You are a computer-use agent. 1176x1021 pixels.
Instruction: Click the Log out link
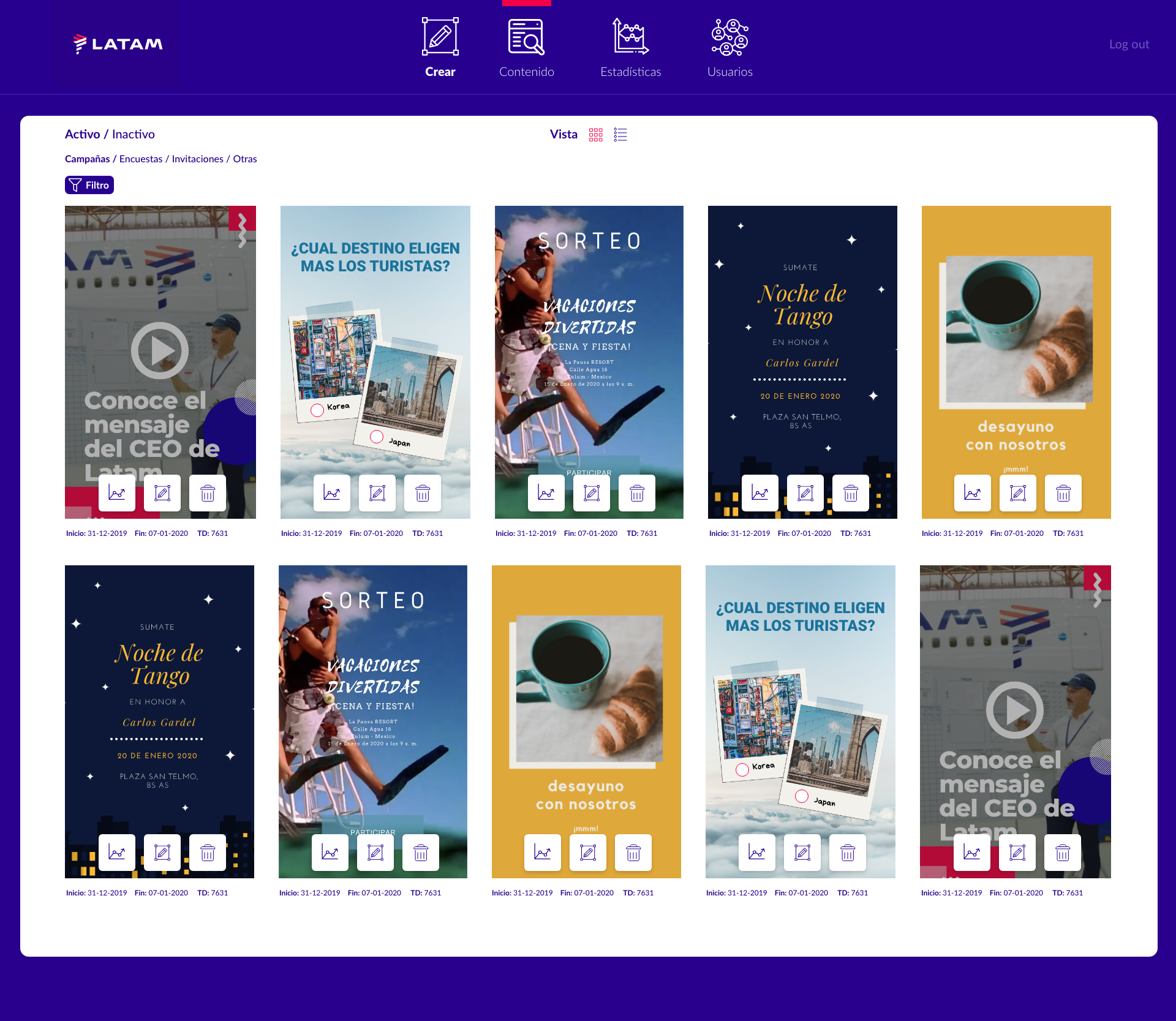1129,44
